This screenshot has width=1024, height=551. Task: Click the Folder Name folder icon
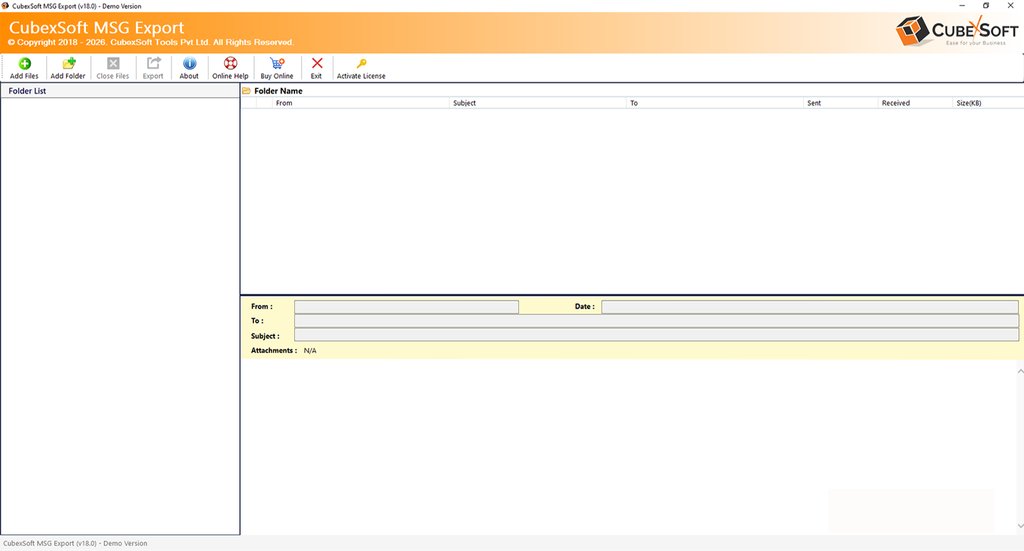coord(247,91)
